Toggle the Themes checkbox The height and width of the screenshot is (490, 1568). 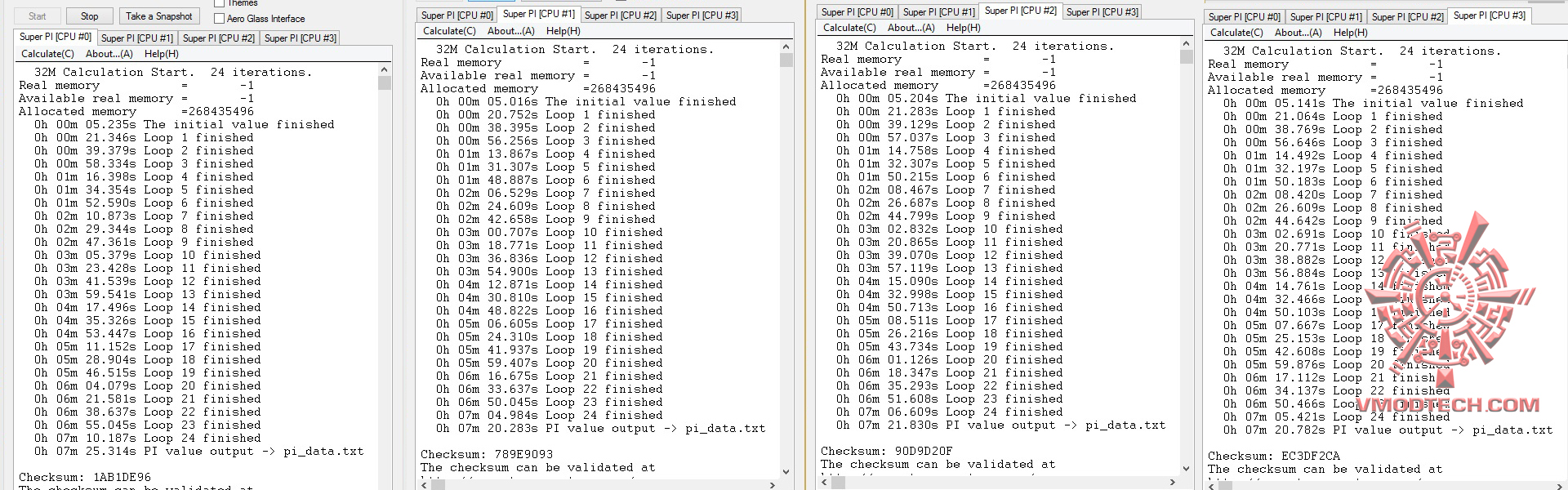(x=219, y=3)
